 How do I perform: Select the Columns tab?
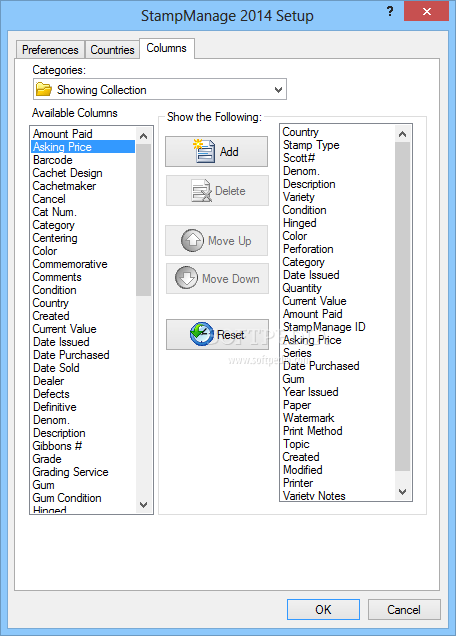pyautogui.click(x=167, y=48)
